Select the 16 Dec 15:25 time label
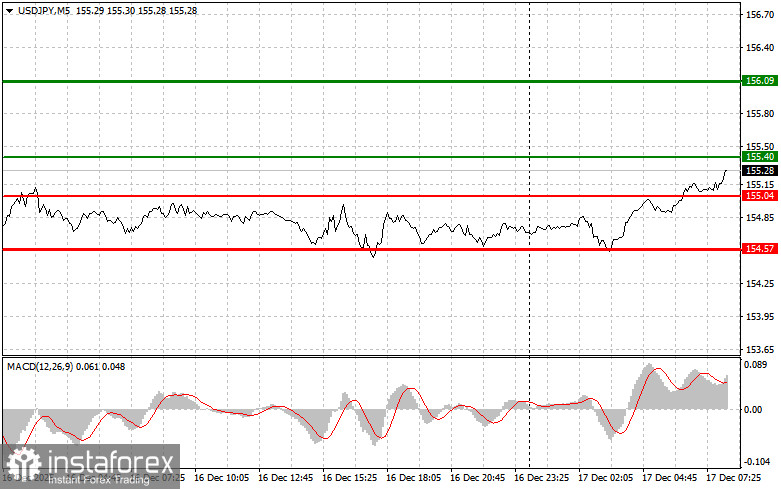Image resolution: width=781 pixels, height=489 pixels. (349, 478)
